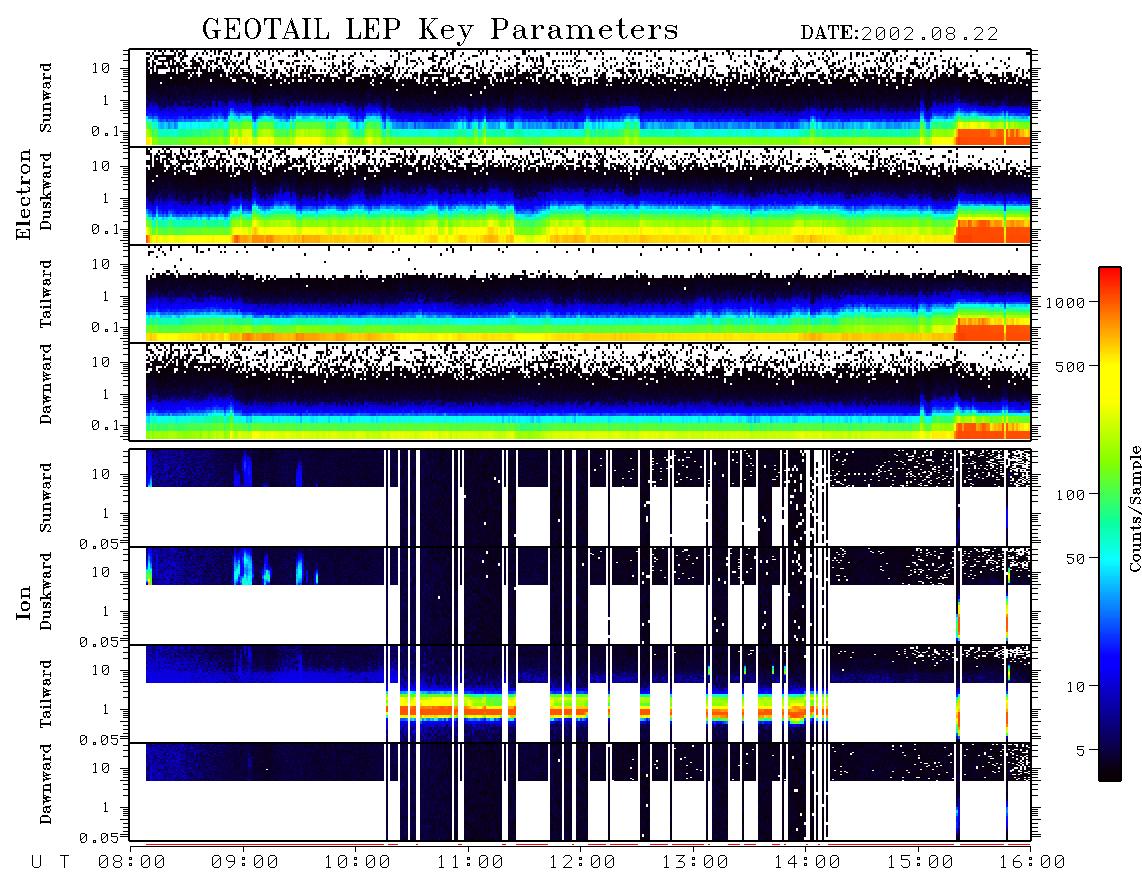Select the Ion Tailward panel label
The image size is (1142, 880).
[x=46, y=694]
